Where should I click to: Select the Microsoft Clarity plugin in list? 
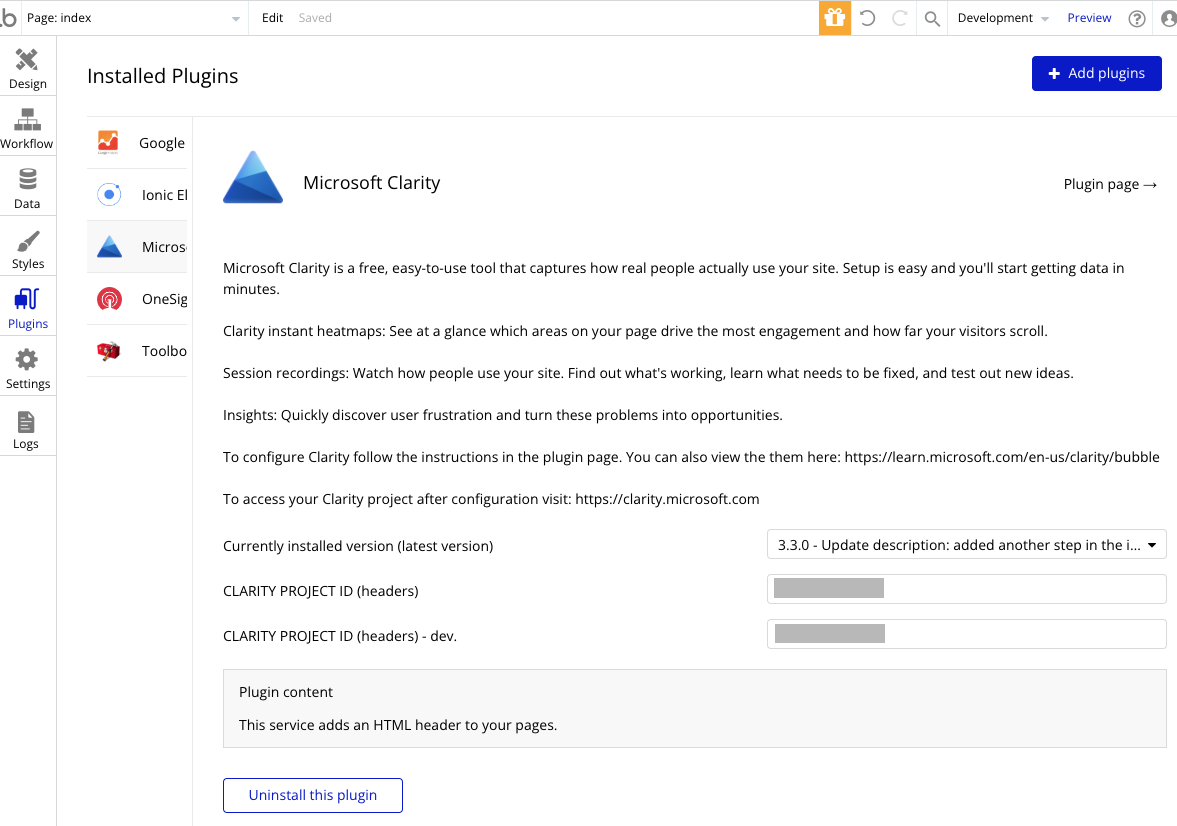coord(137,247)
